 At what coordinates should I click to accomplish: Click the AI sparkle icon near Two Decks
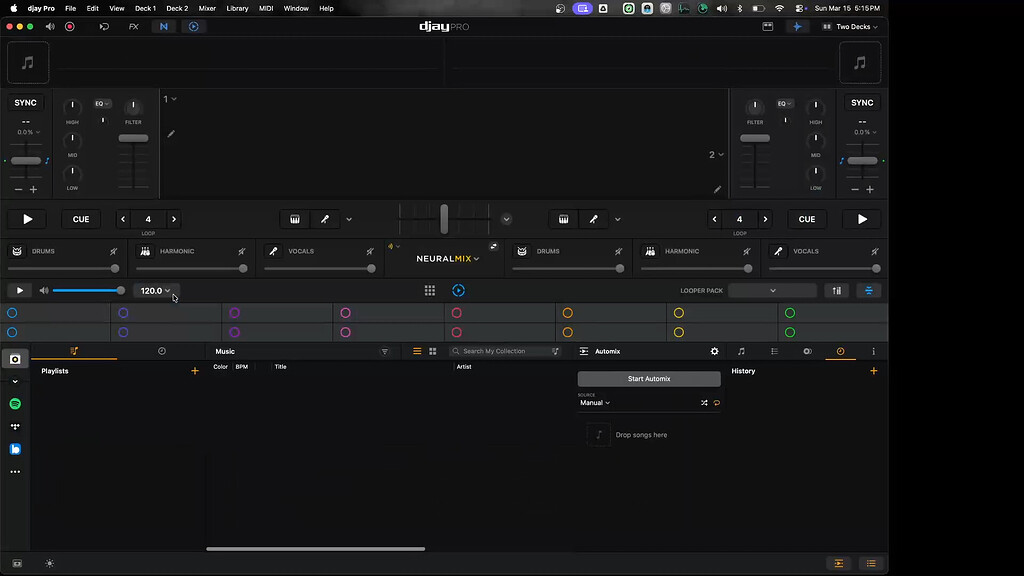pyautogui.click(x=797, y=27)
